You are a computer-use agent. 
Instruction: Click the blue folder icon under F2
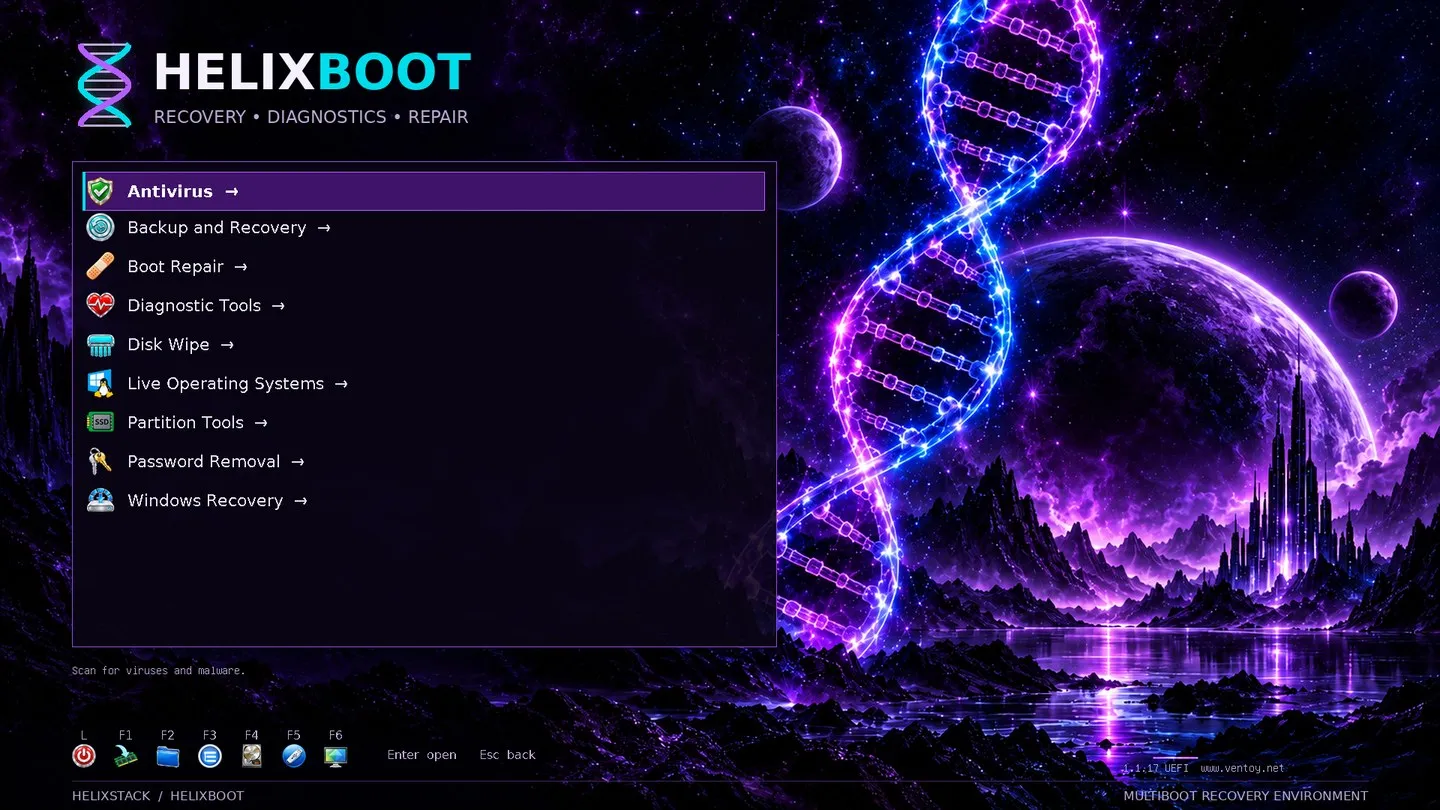[168, 756]
